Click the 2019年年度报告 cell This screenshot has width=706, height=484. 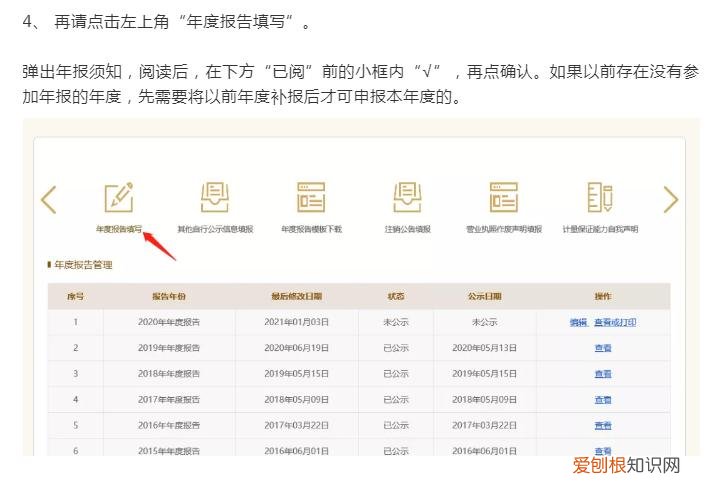(x=169, y=348)
